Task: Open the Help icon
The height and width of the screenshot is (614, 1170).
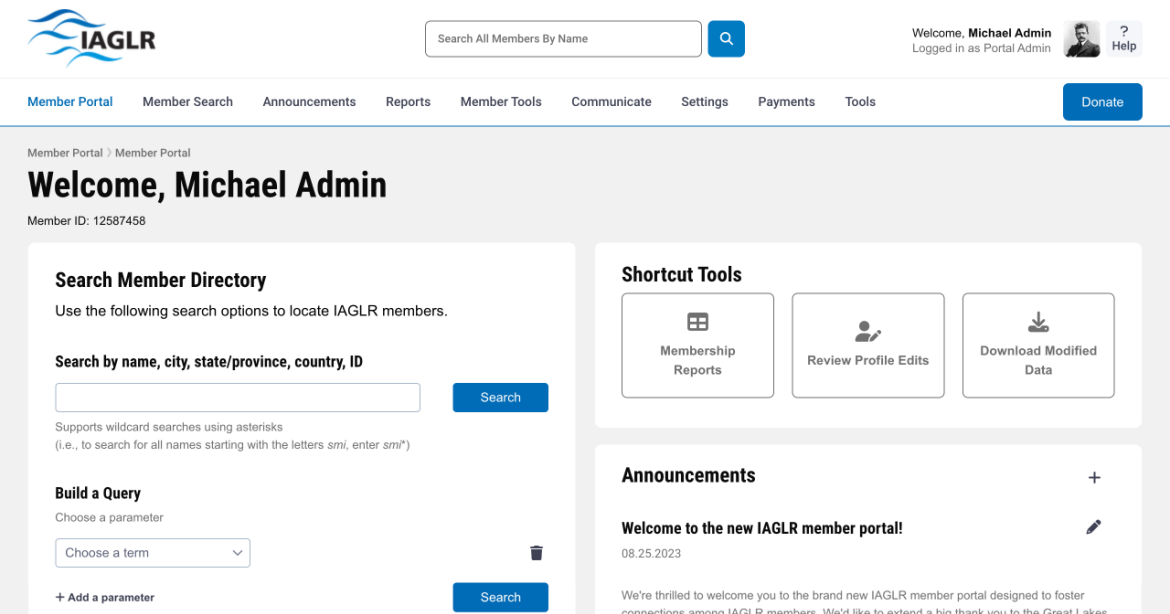Action: (x=1124, y=39)
